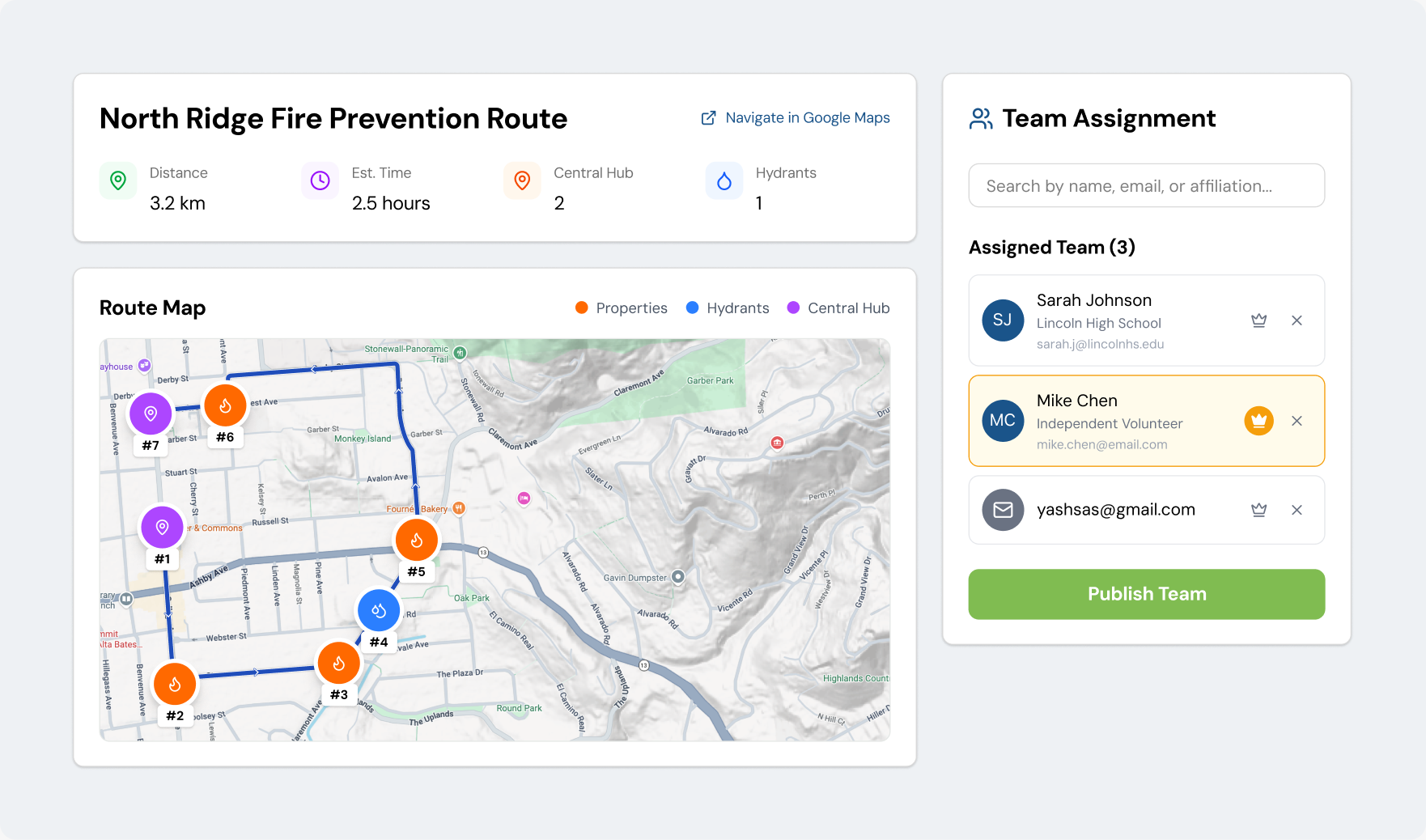The image size is (1426, 840).
Task: Remove Mike Chen from the team
Action: tap(1297, 421)
